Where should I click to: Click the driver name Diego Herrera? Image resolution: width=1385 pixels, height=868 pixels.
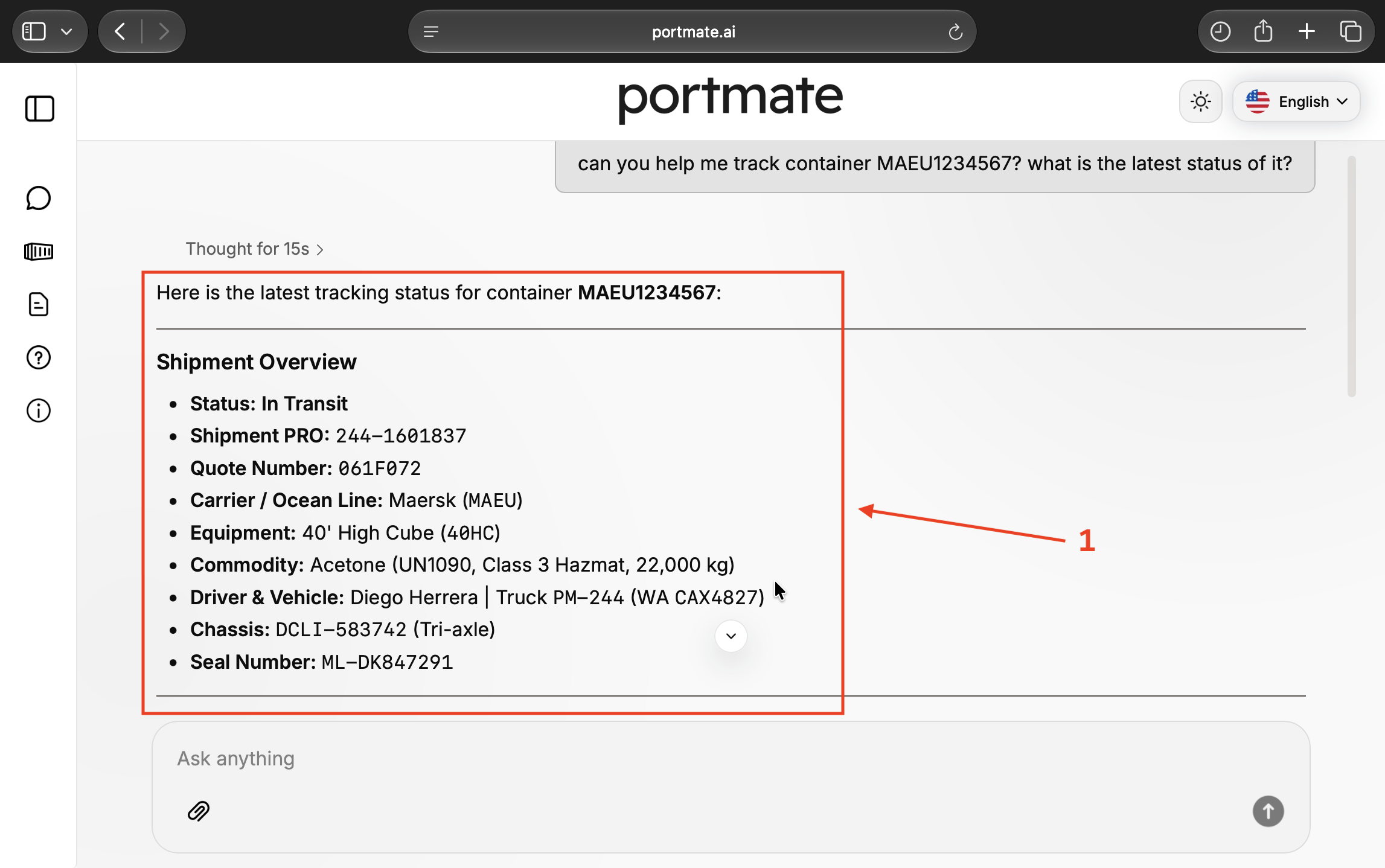[x=414, y=598]
